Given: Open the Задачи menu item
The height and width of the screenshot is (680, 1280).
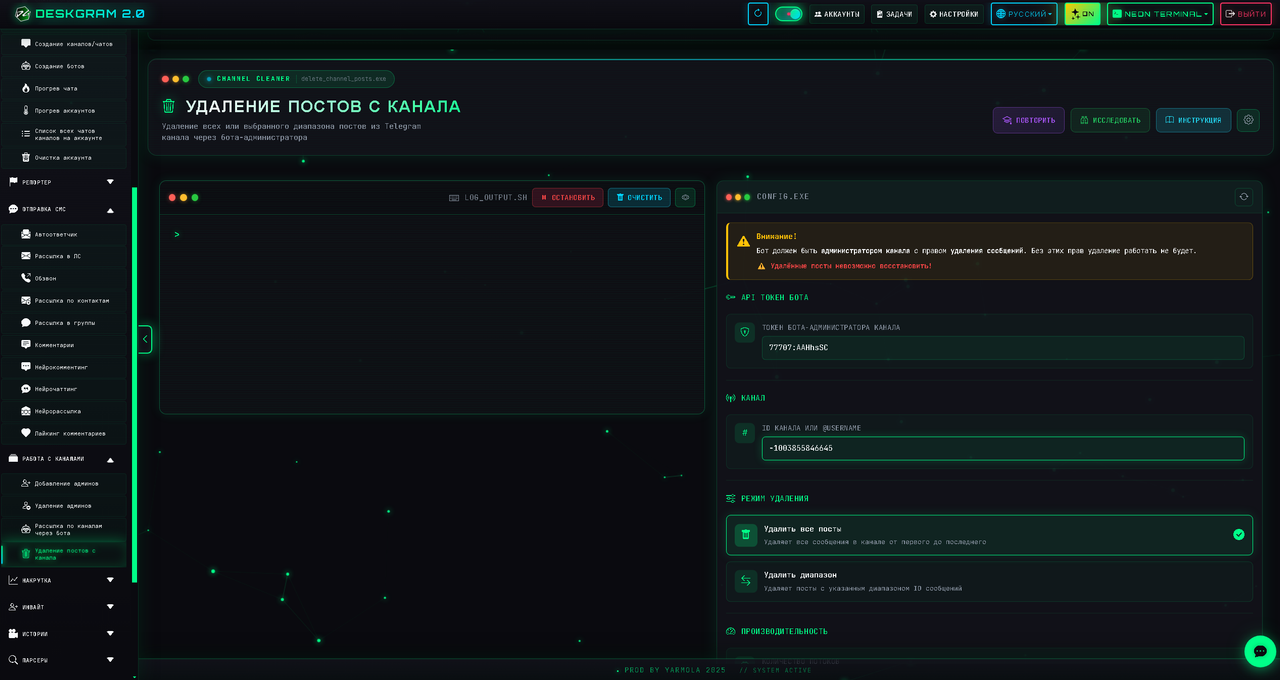Looking at the screenshot, I should pos(894,14).
